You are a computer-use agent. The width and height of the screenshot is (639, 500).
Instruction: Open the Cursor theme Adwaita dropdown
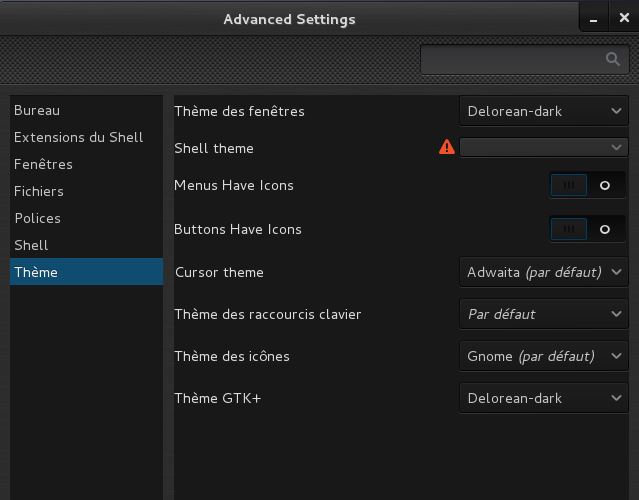(x=544, y=272)
